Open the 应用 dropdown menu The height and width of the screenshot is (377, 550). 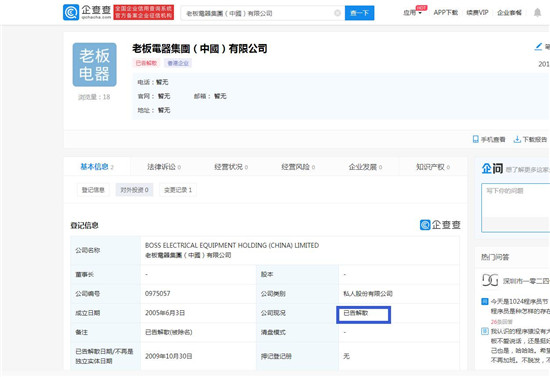(x=412, y=13)
